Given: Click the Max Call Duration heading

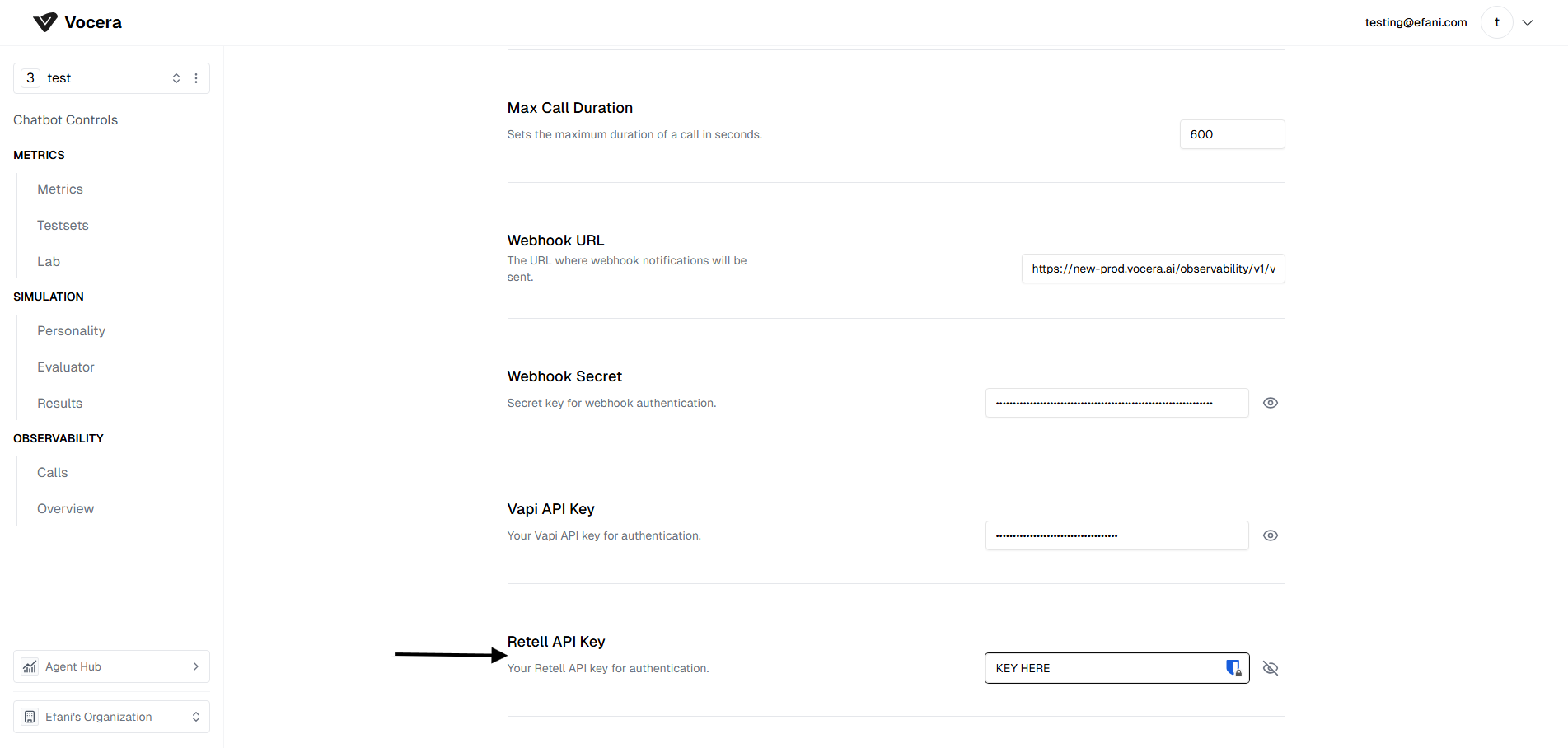Looking at the screenshot, I should pos(570,108).
